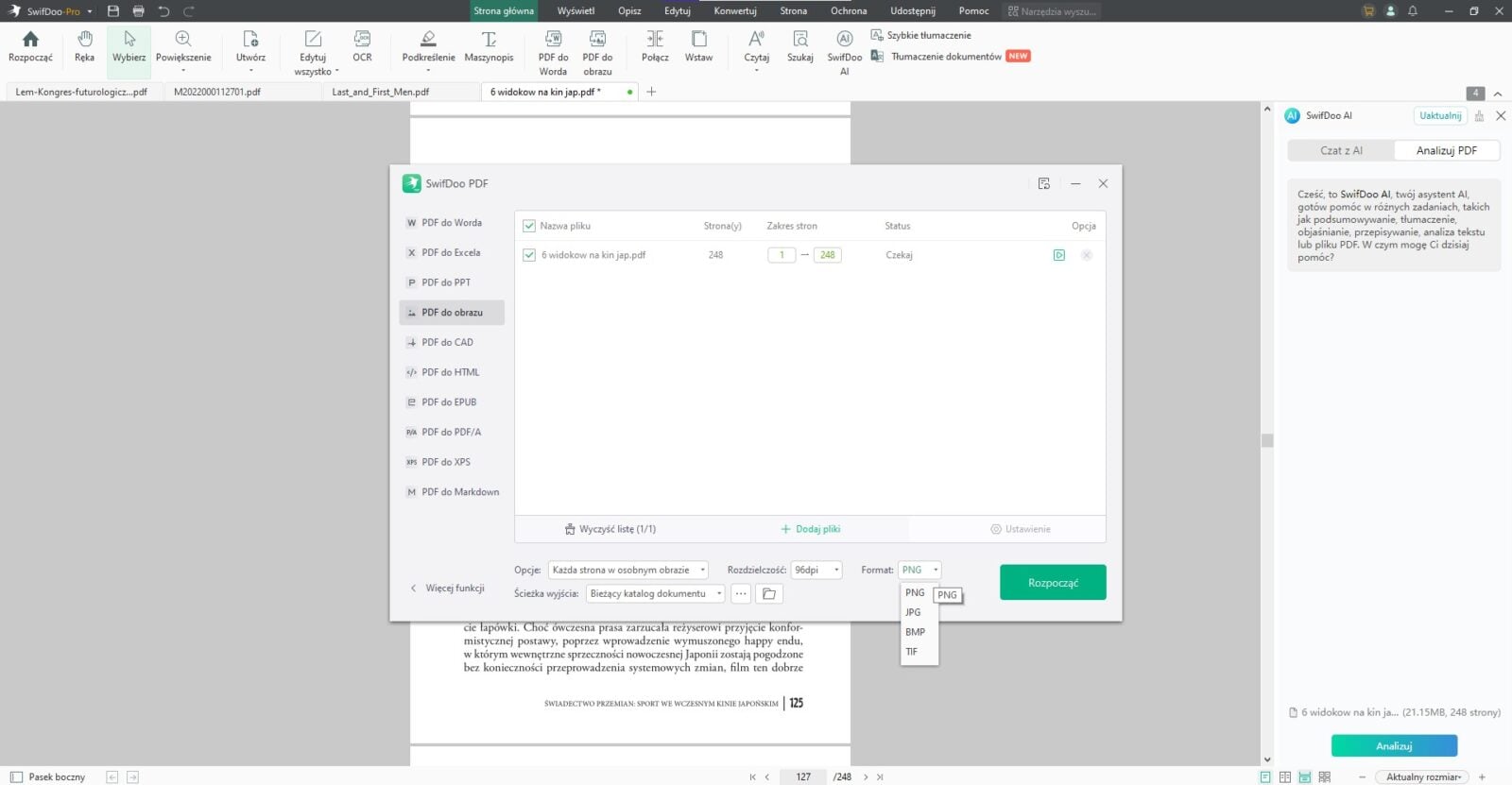Switch to the Czat z AI tab
The width and height of the screenshot is (1512, 785).
pyautogui.click(x=1341, y=150)
